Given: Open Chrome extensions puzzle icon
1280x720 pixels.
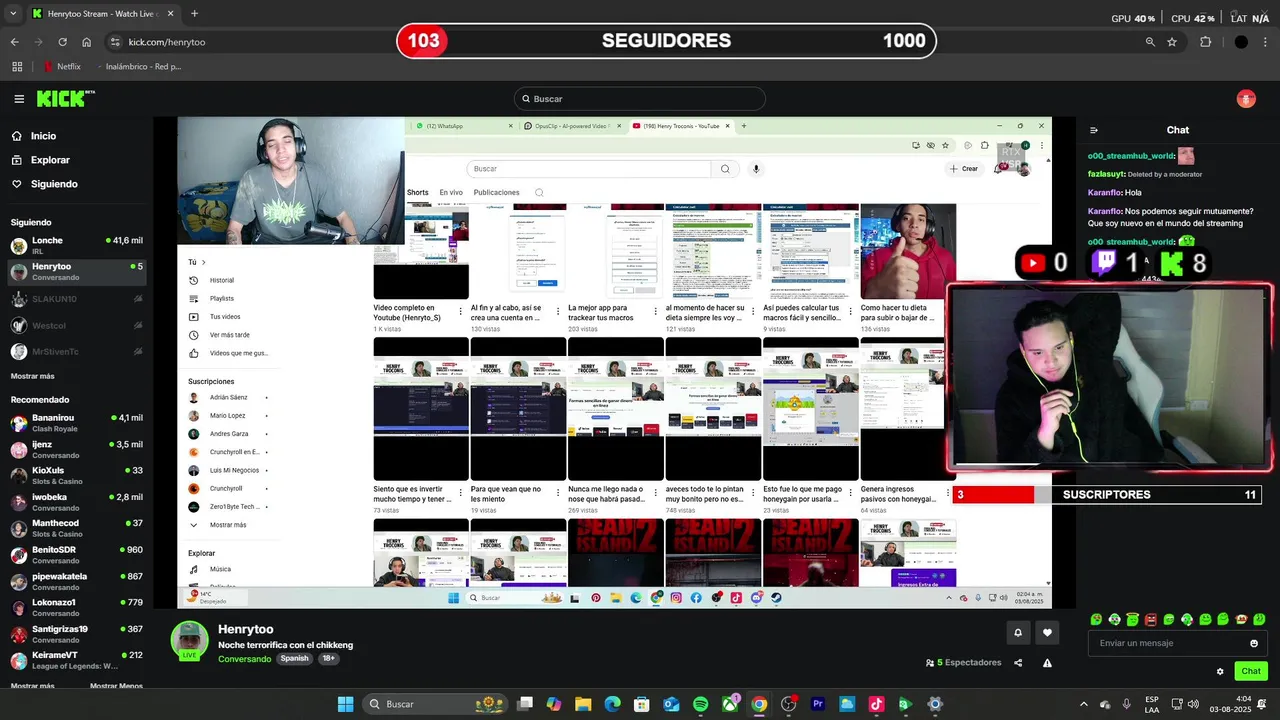Looking at the screenshot, I should (1205, 42).
